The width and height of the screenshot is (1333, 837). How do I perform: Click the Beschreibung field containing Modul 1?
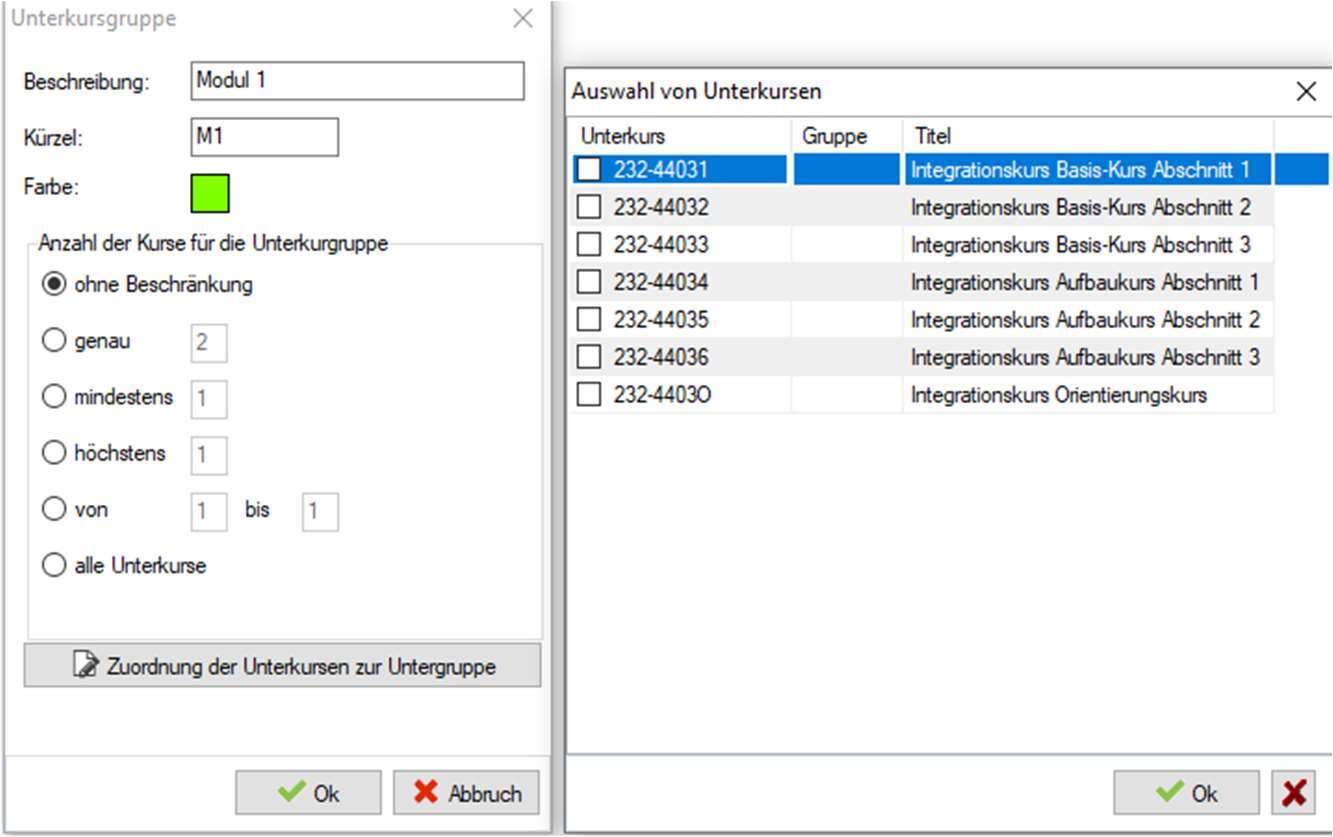click(357, 81)
